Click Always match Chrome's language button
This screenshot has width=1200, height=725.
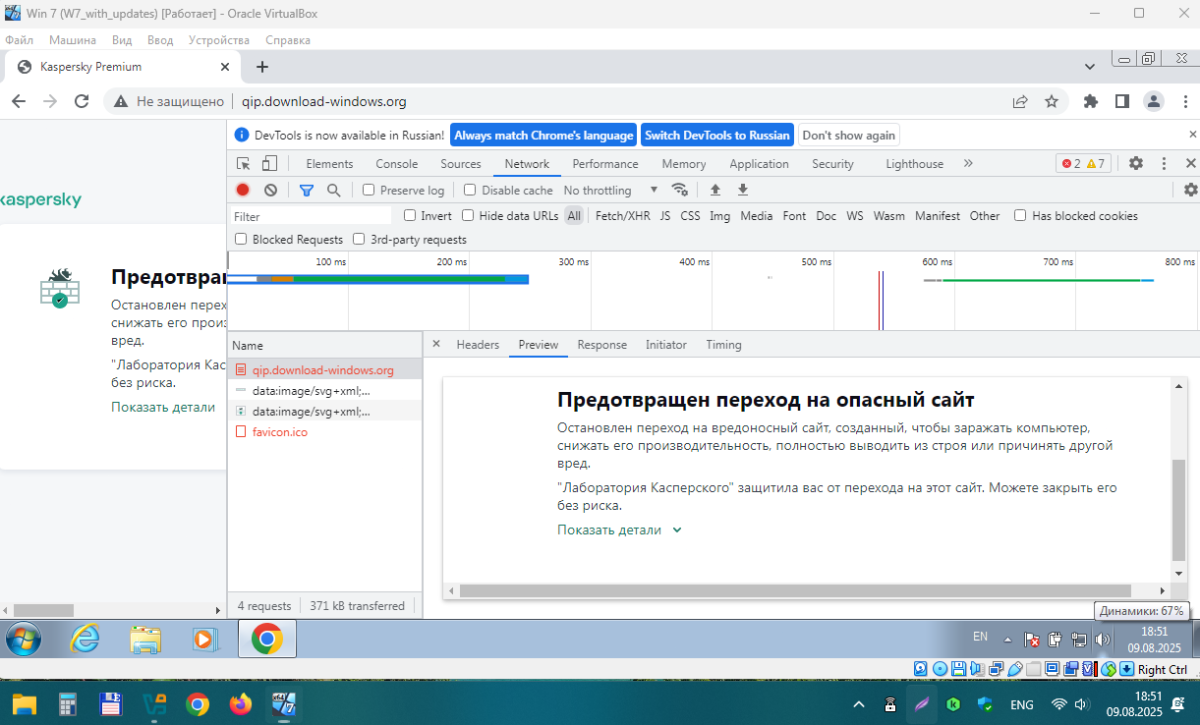544,135
